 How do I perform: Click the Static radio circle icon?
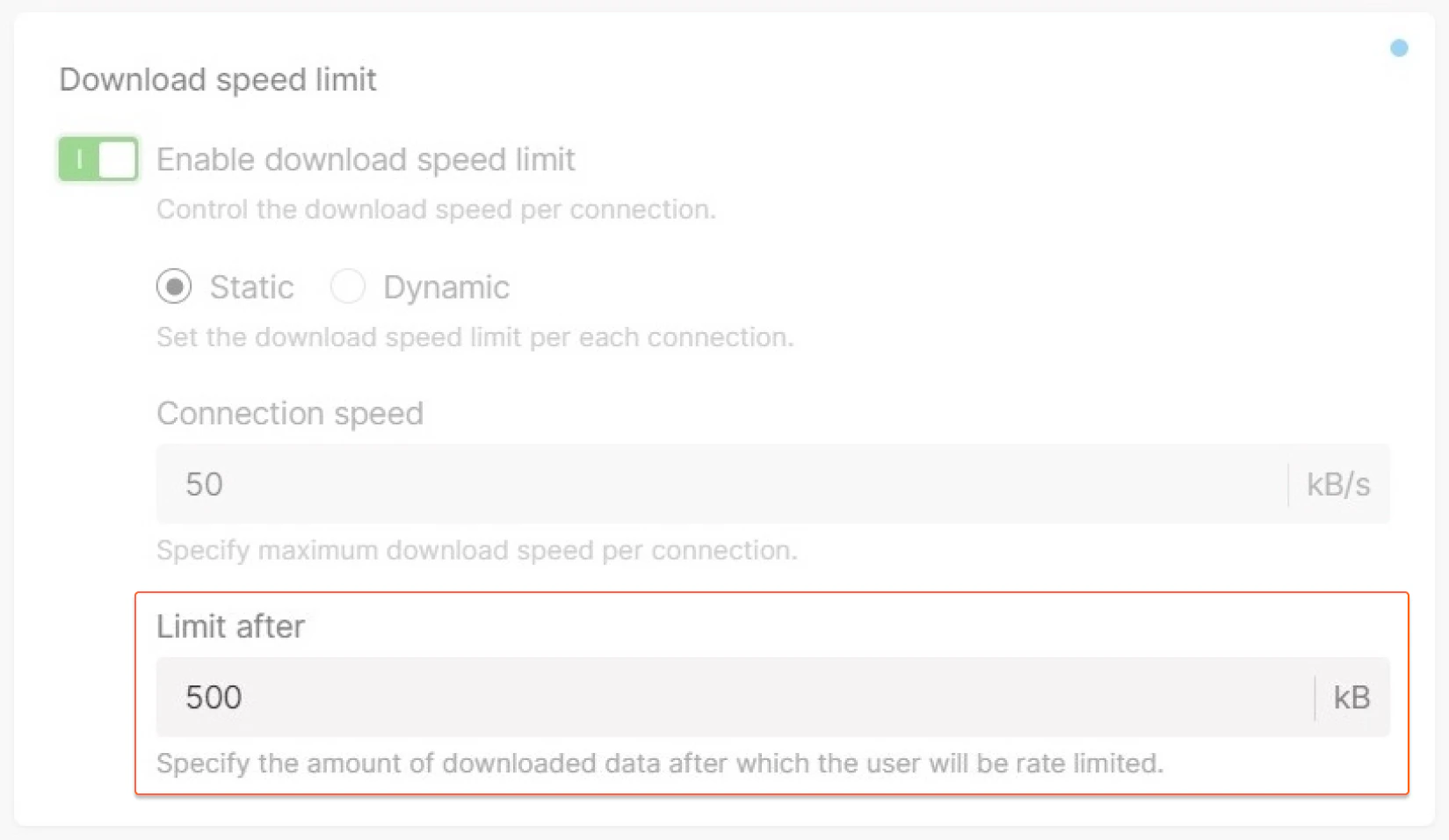174,286
